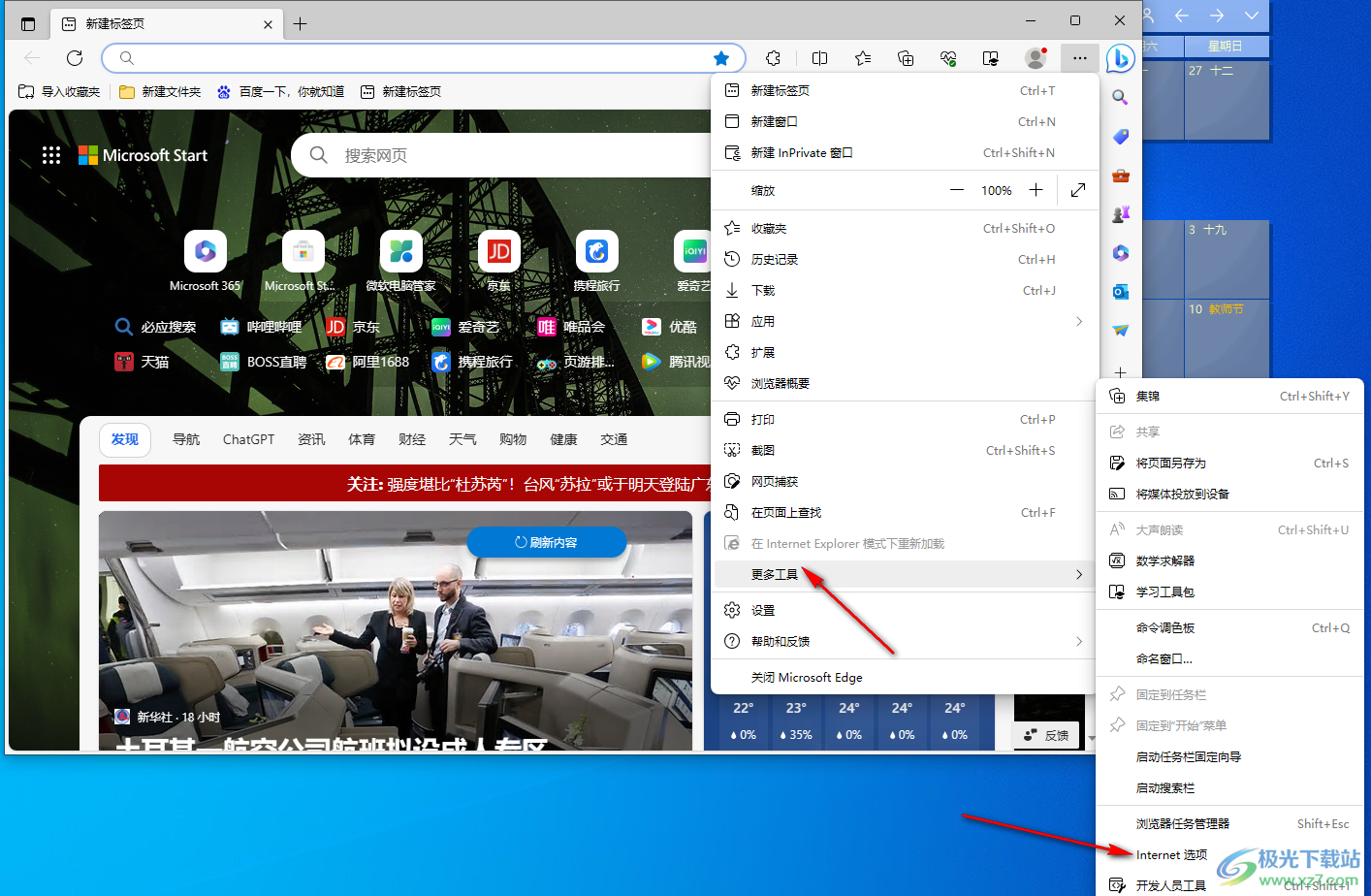This screenshot has height=896, width=1371.
Task: Click the 反馈 button on page
Action: 1046,735
